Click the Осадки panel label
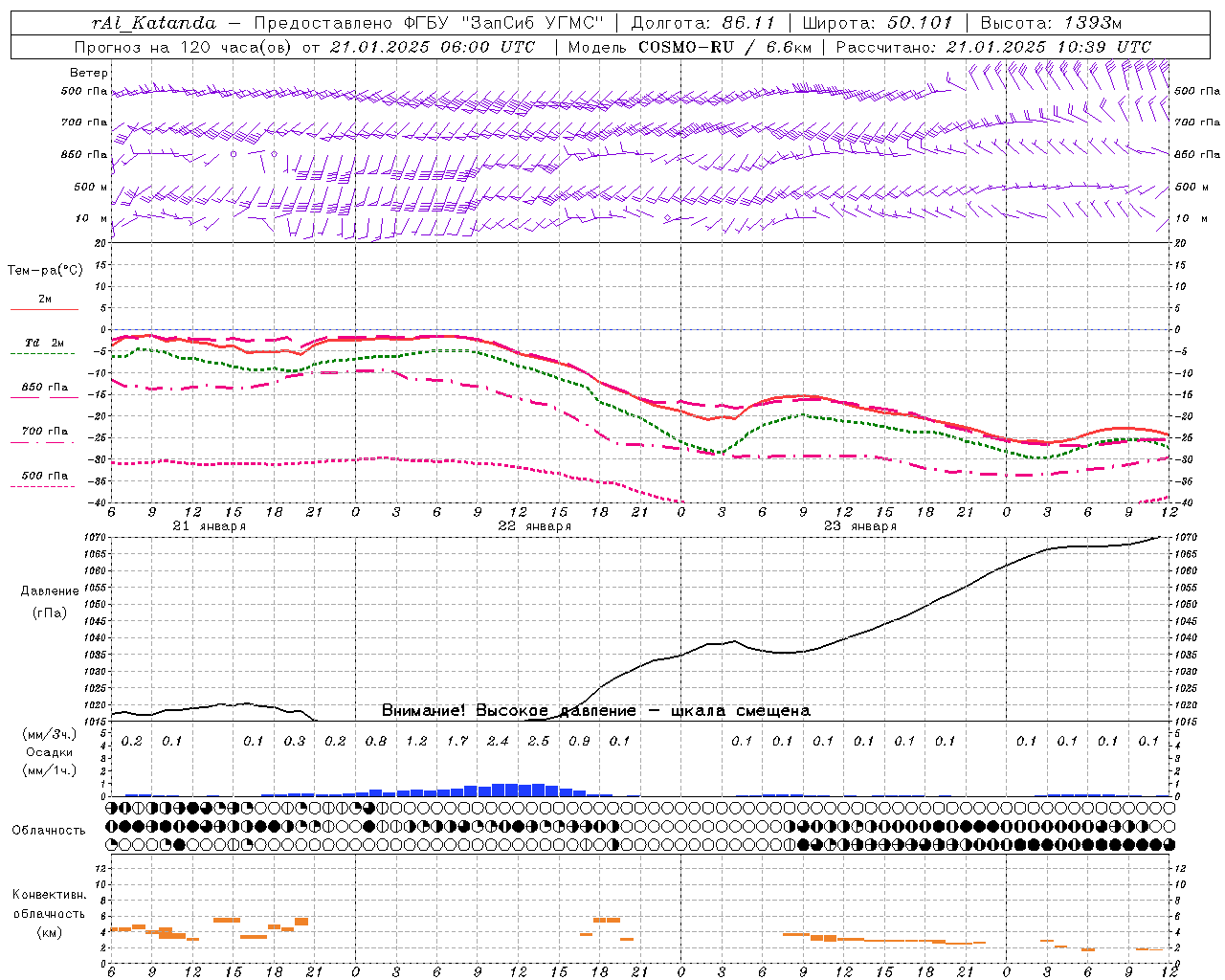Image resolution: width=1225 pixels, height=980 pixels. [49, 752]
